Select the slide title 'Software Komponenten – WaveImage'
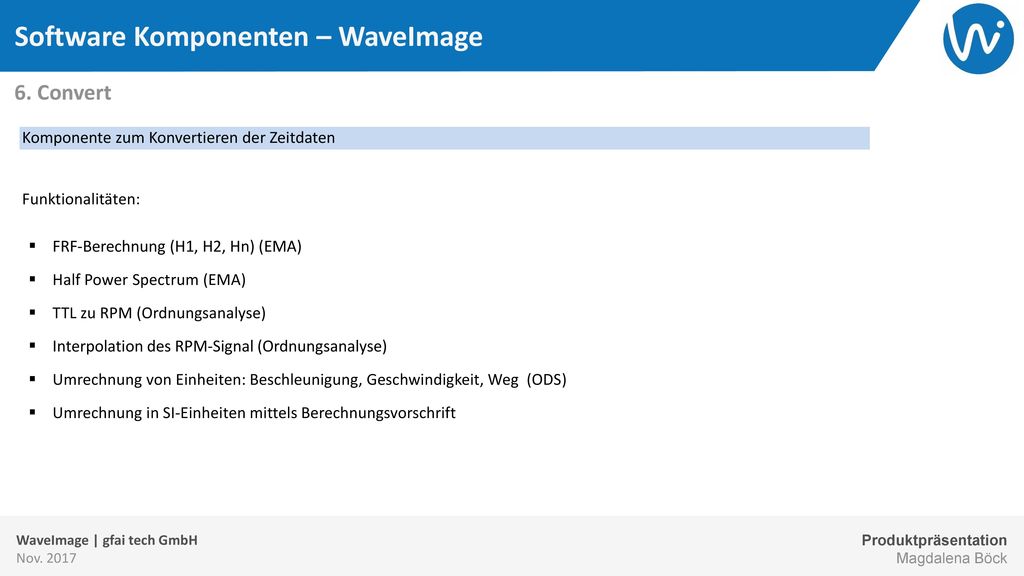 tap(248, 37)
